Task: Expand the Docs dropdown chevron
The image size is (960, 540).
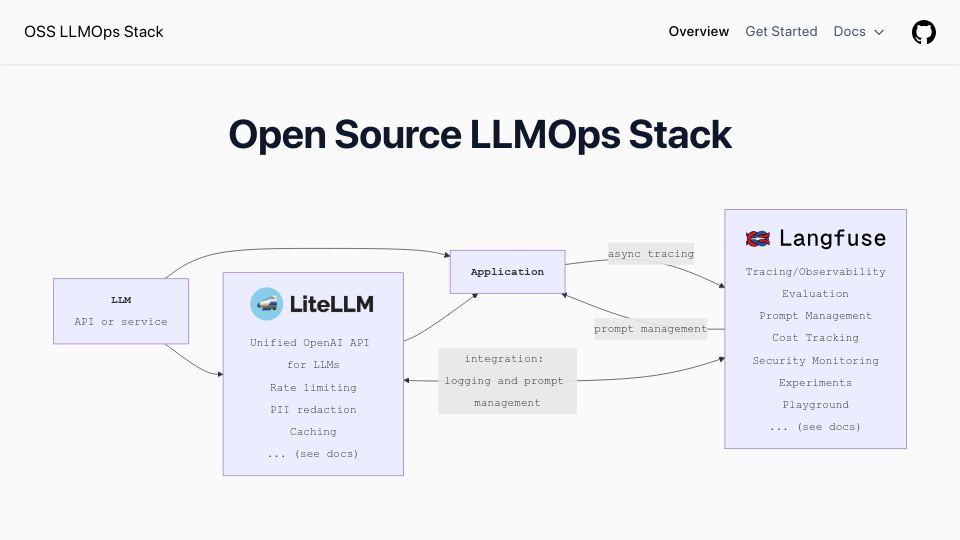Action: click(879, 32)
